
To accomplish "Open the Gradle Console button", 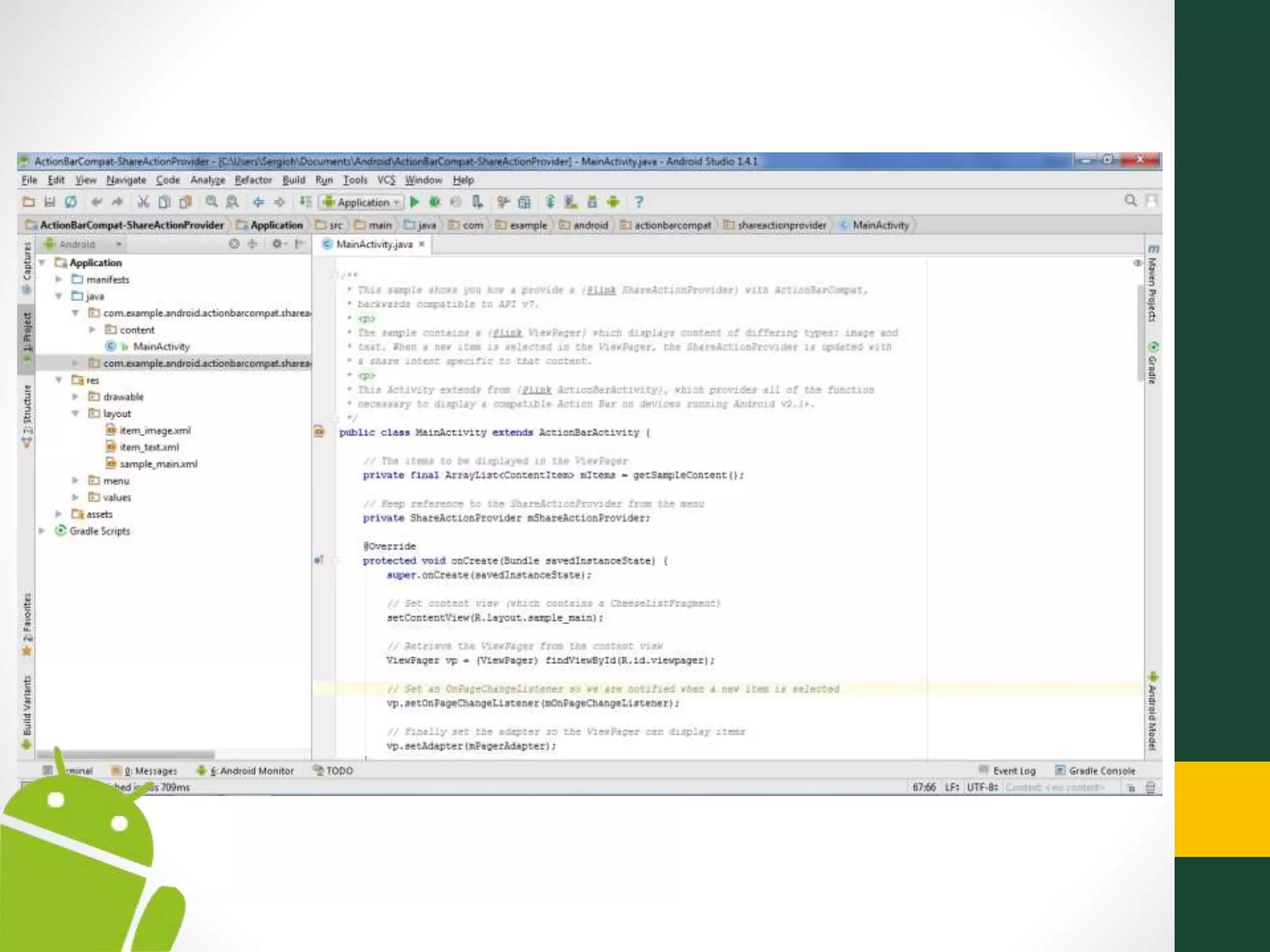I will pyautogui.click(x=1096, y=771).
